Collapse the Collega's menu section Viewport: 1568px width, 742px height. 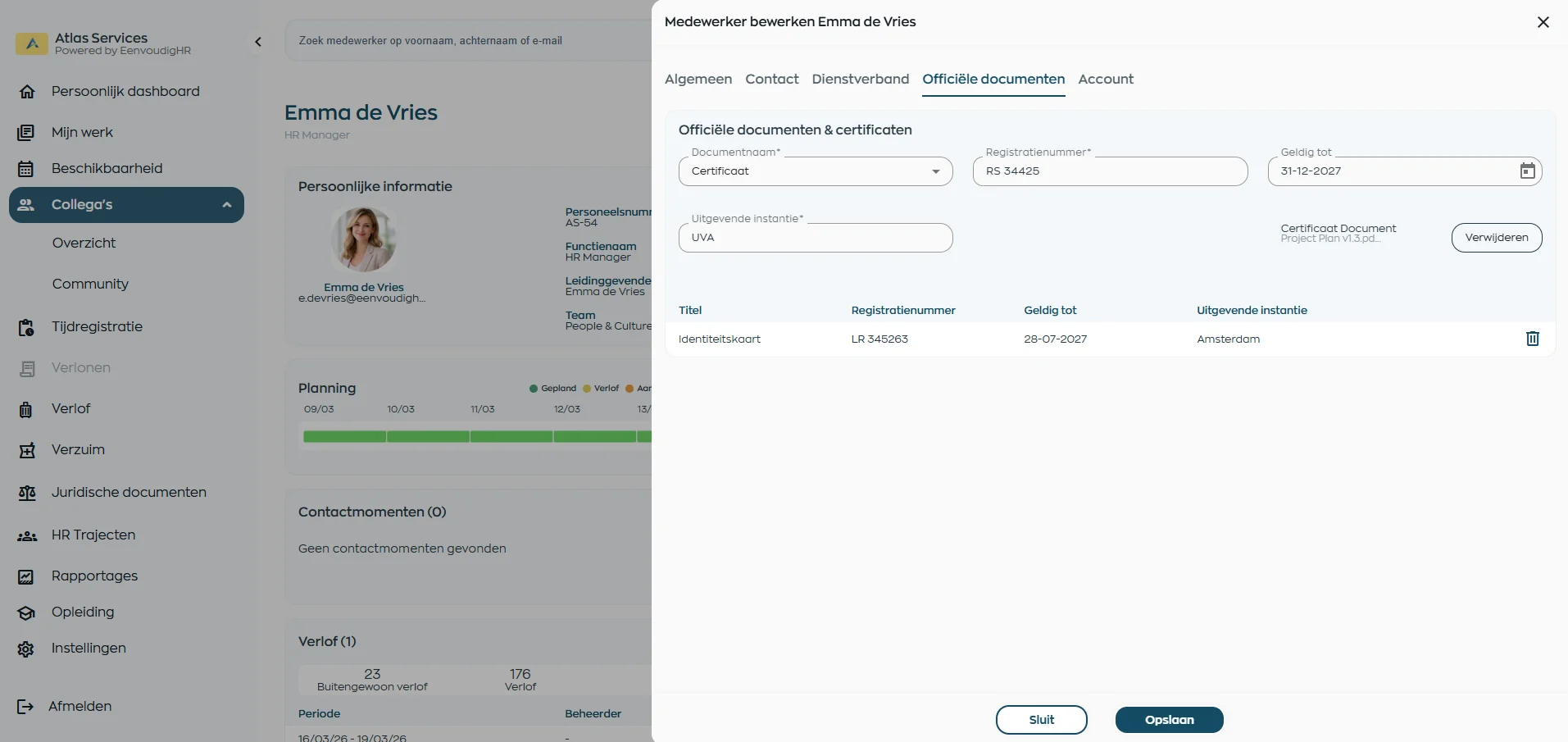227,205
